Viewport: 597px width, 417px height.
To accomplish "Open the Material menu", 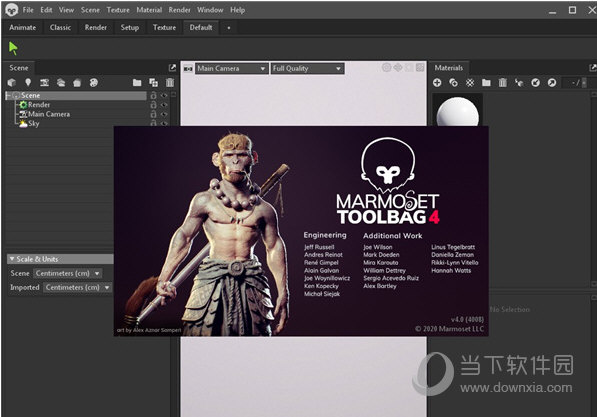I will [149, 10].
